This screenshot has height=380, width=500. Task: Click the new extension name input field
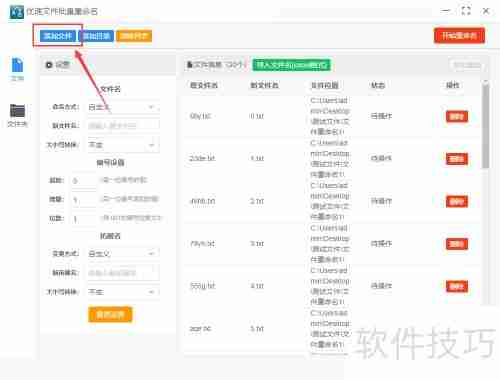click(123, 273)
